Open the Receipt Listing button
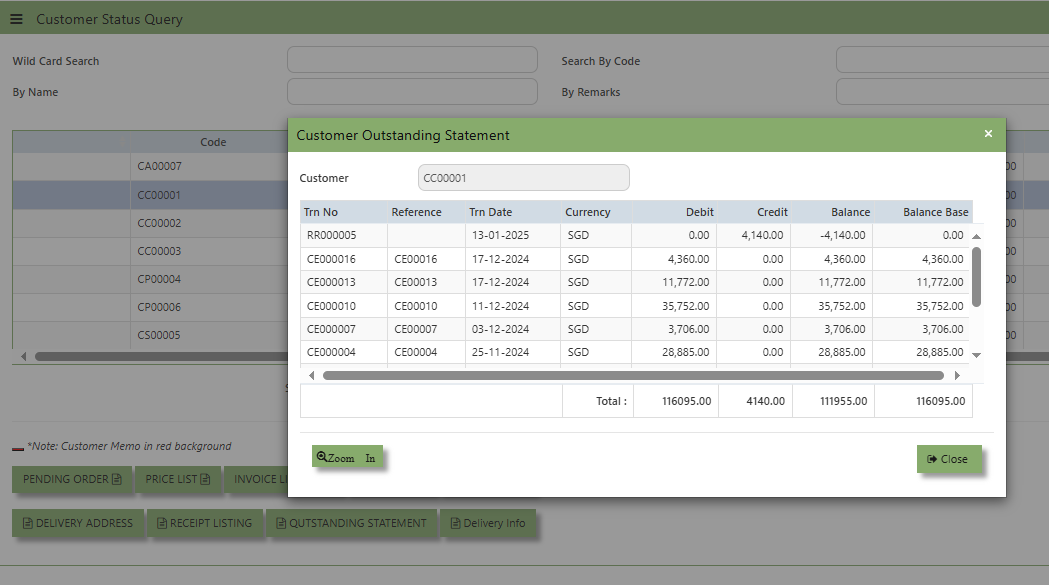Viewport: 1049px width, 585px height. tap(205, 523)
